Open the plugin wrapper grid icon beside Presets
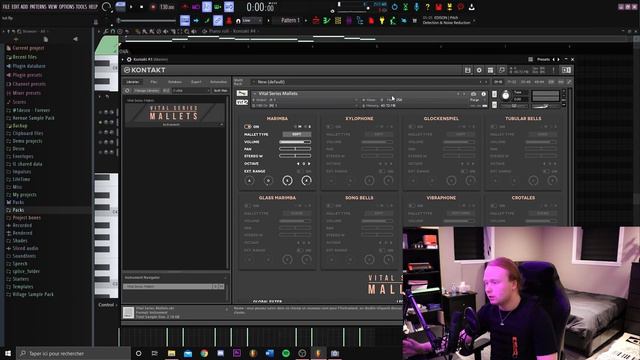The height and width of the screenshot is (360, 640). click(x=530, y=60)
